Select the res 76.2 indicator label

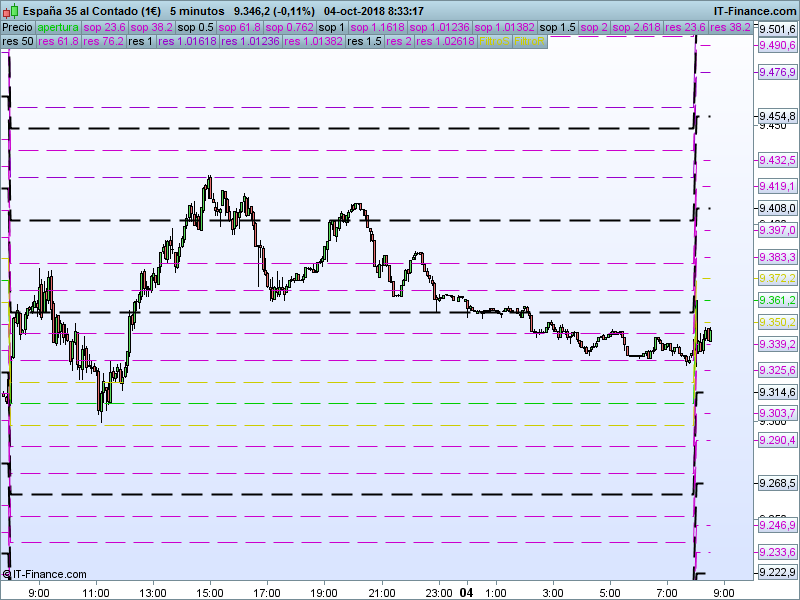click(104, 41)
